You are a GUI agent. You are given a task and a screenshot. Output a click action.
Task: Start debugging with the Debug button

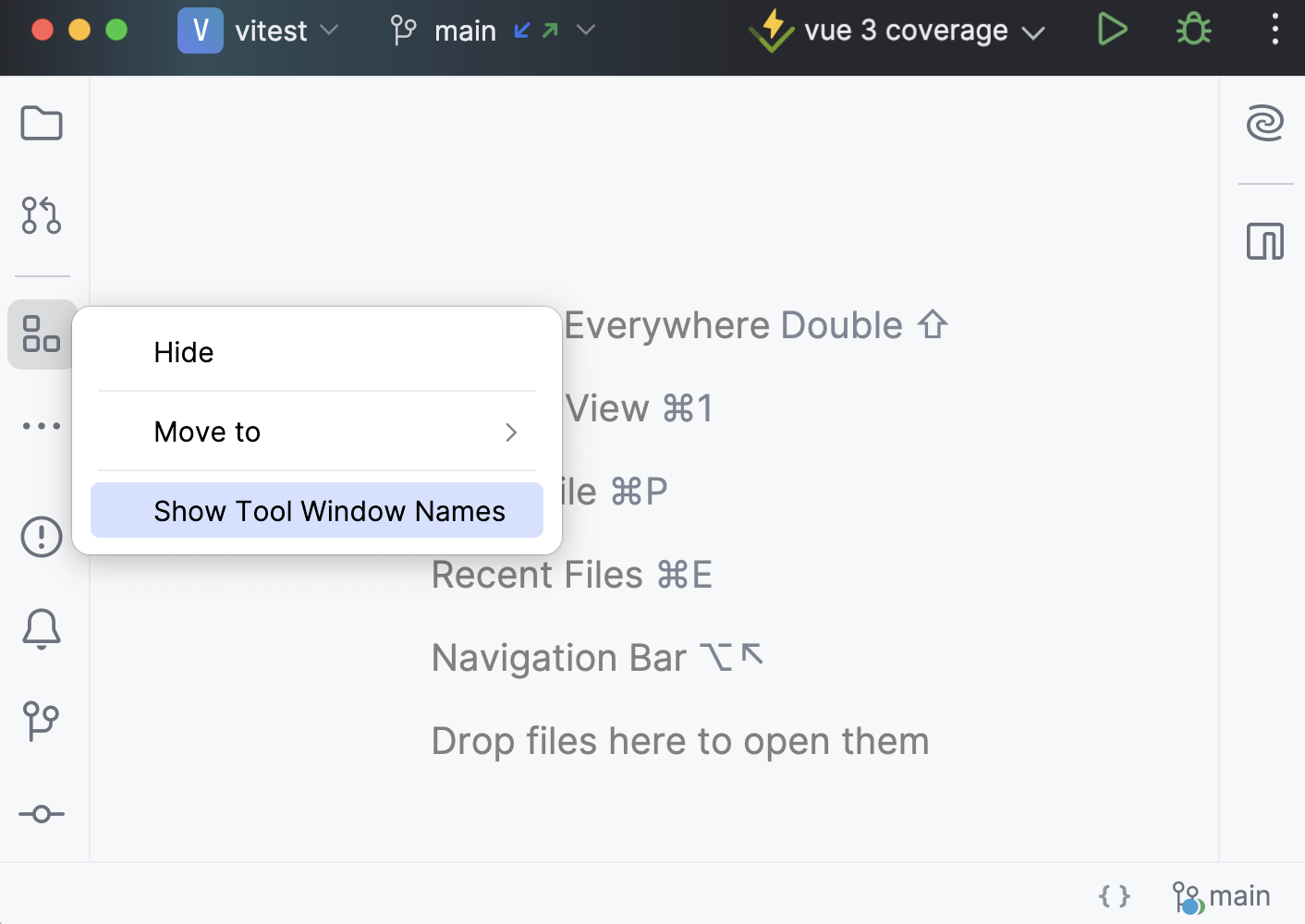[1192, 30]
